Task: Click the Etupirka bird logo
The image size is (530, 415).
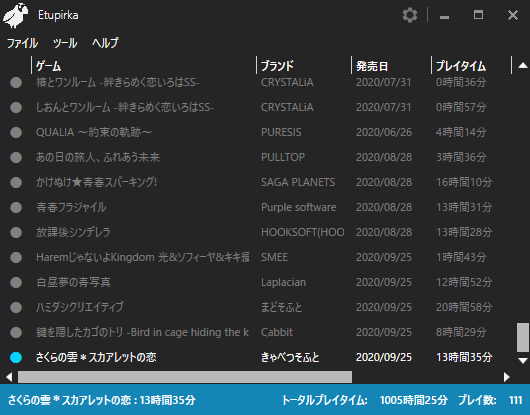Action: pyautogui.click(x=15, y=15)
